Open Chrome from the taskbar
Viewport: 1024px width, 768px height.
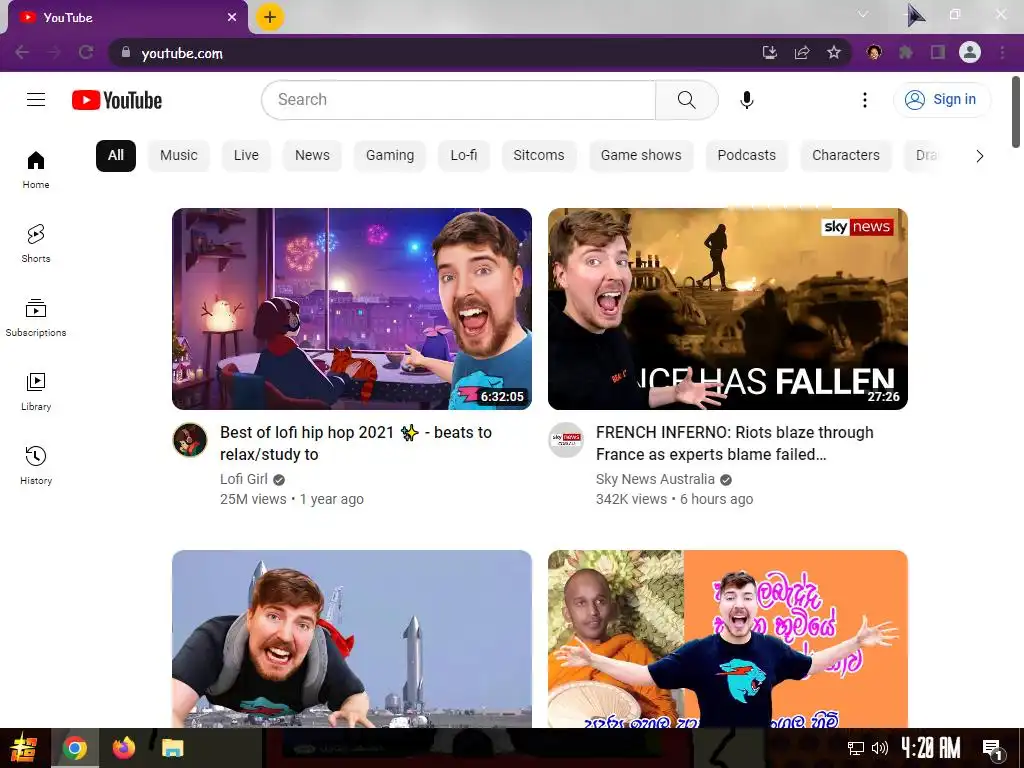pyautogui.click(x=74, y=748)
